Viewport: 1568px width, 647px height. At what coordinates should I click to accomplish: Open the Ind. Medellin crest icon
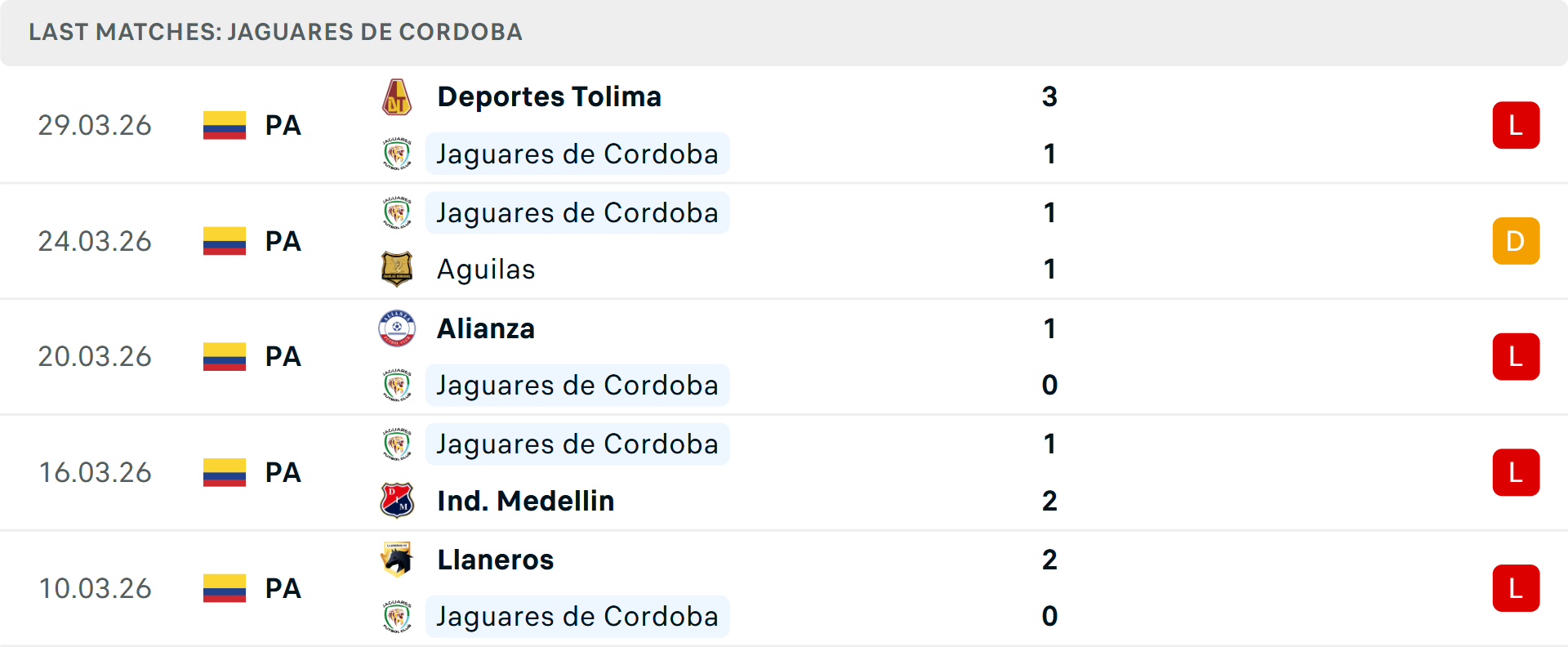click(397, 501)
